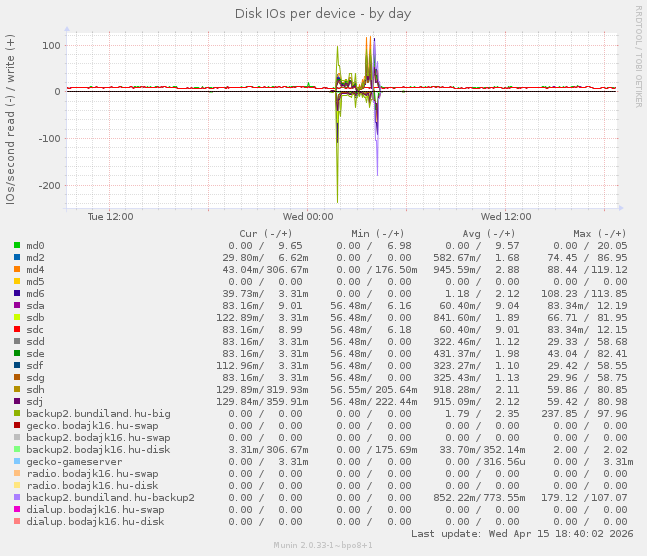Click the chart title 'Disk IOs per device - by day'
Viewport: 647px width, 556px height.
pyautogui.click(x=323, y=14)
